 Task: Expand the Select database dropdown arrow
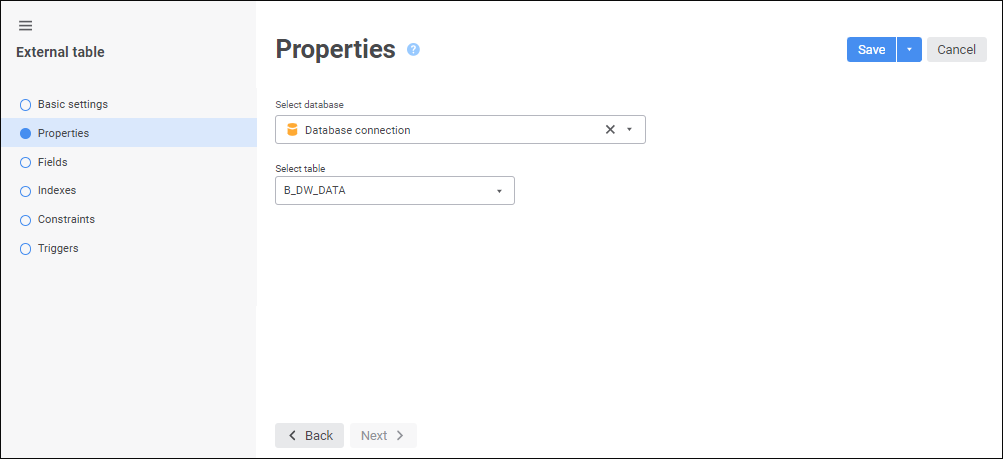630,130
